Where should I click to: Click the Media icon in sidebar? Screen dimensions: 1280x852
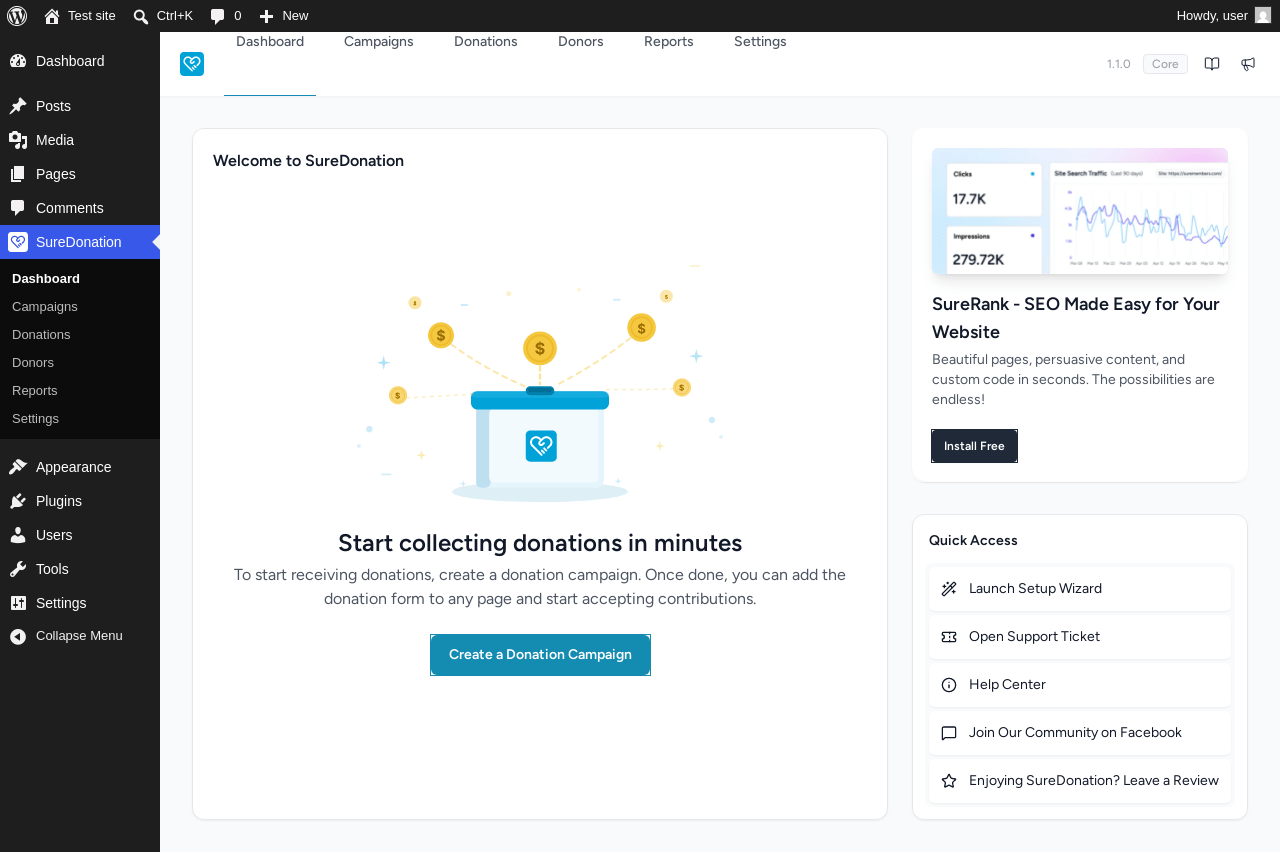coord(18,140)
